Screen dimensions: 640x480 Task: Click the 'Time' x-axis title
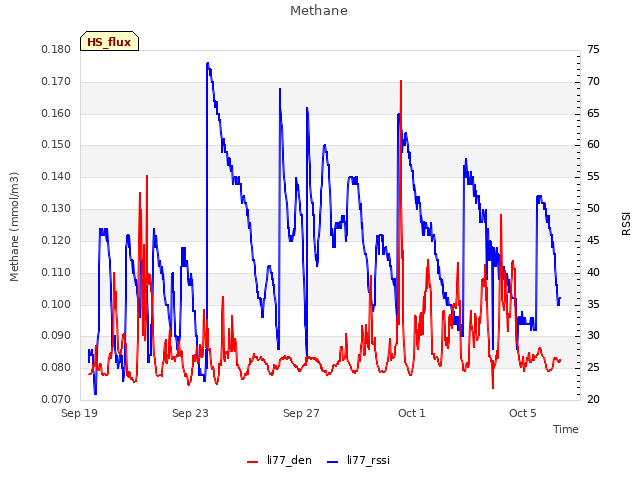[x=566, y=429]
